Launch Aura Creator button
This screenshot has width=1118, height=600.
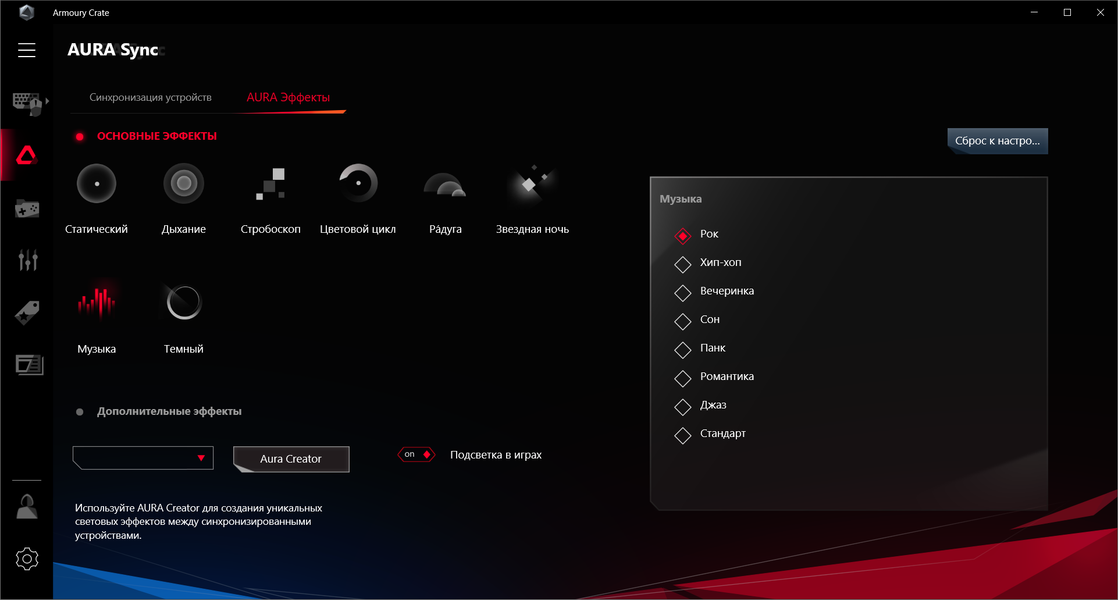[291, 459]
